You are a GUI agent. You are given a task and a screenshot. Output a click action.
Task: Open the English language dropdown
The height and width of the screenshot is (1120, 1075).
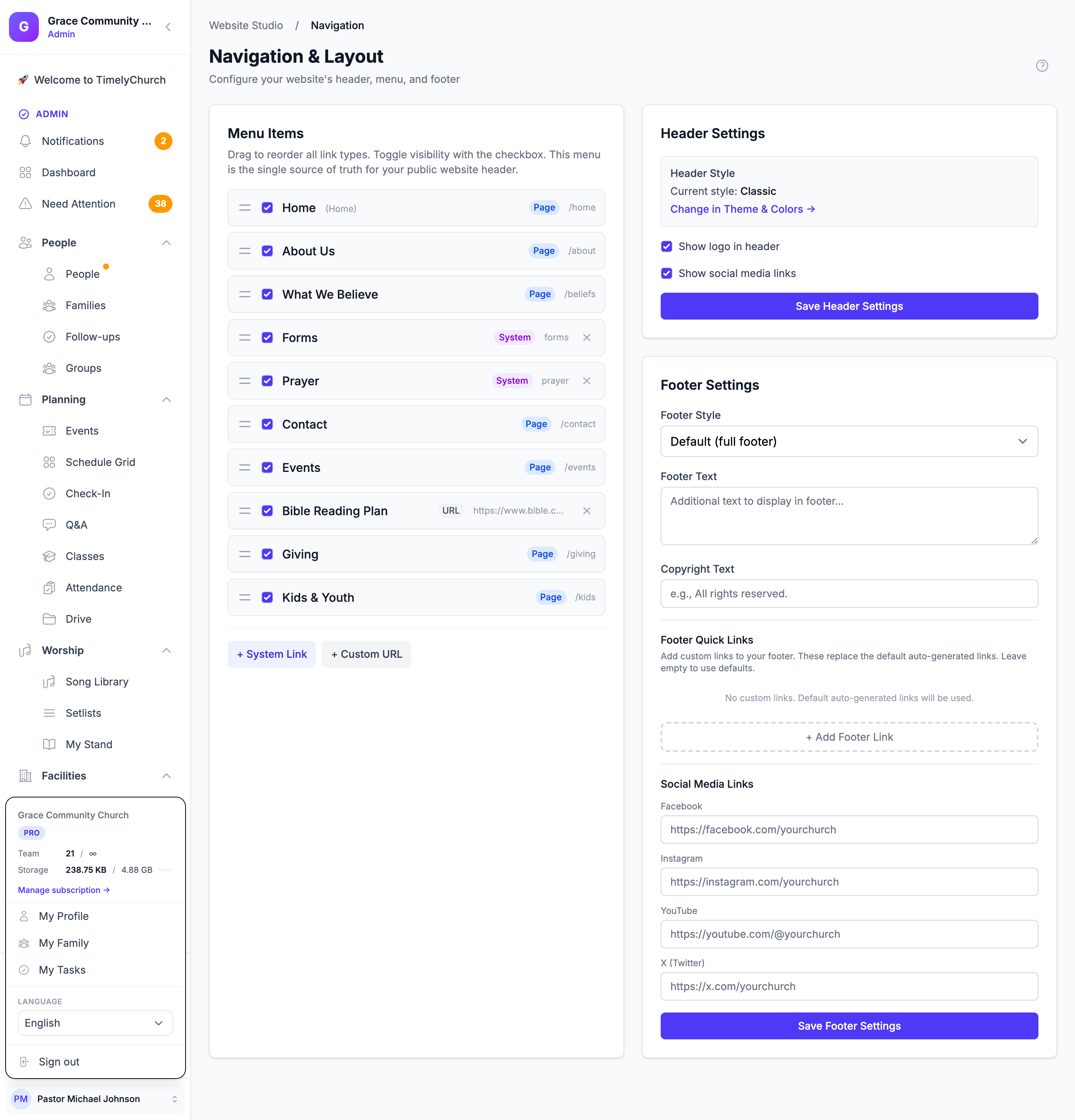tap(96, 1023)
